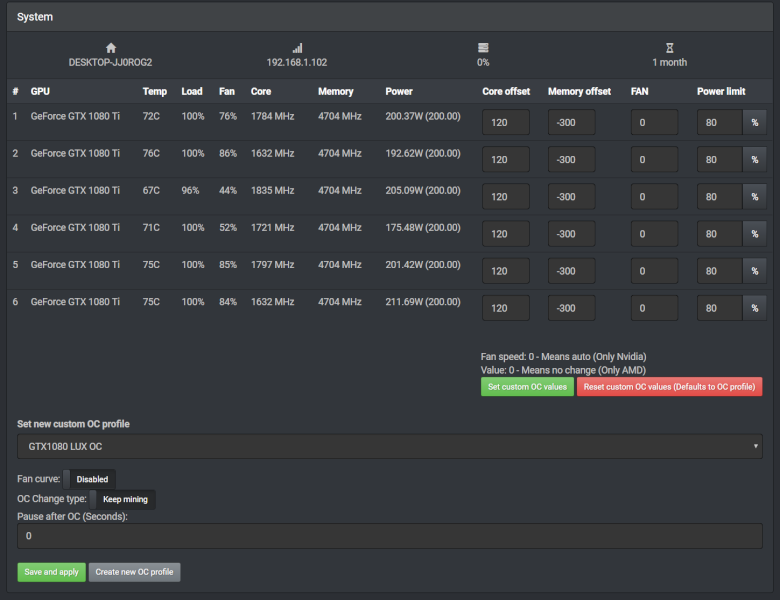Click the 175.48W (200.00) power value

pyautogui.click(x=423, y=227)
